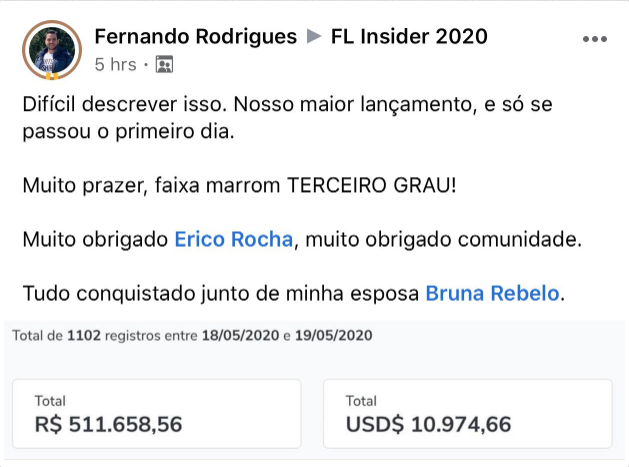Click the Total label above USD$ amount
Screen dimensions: 629x467
(361, 401)
